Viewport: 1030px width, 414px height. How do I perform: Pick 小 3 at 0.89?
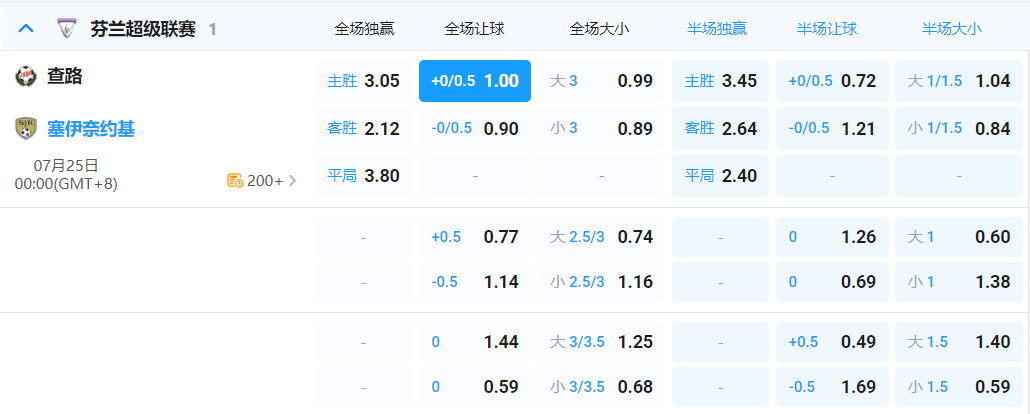[x=601, y=128]
